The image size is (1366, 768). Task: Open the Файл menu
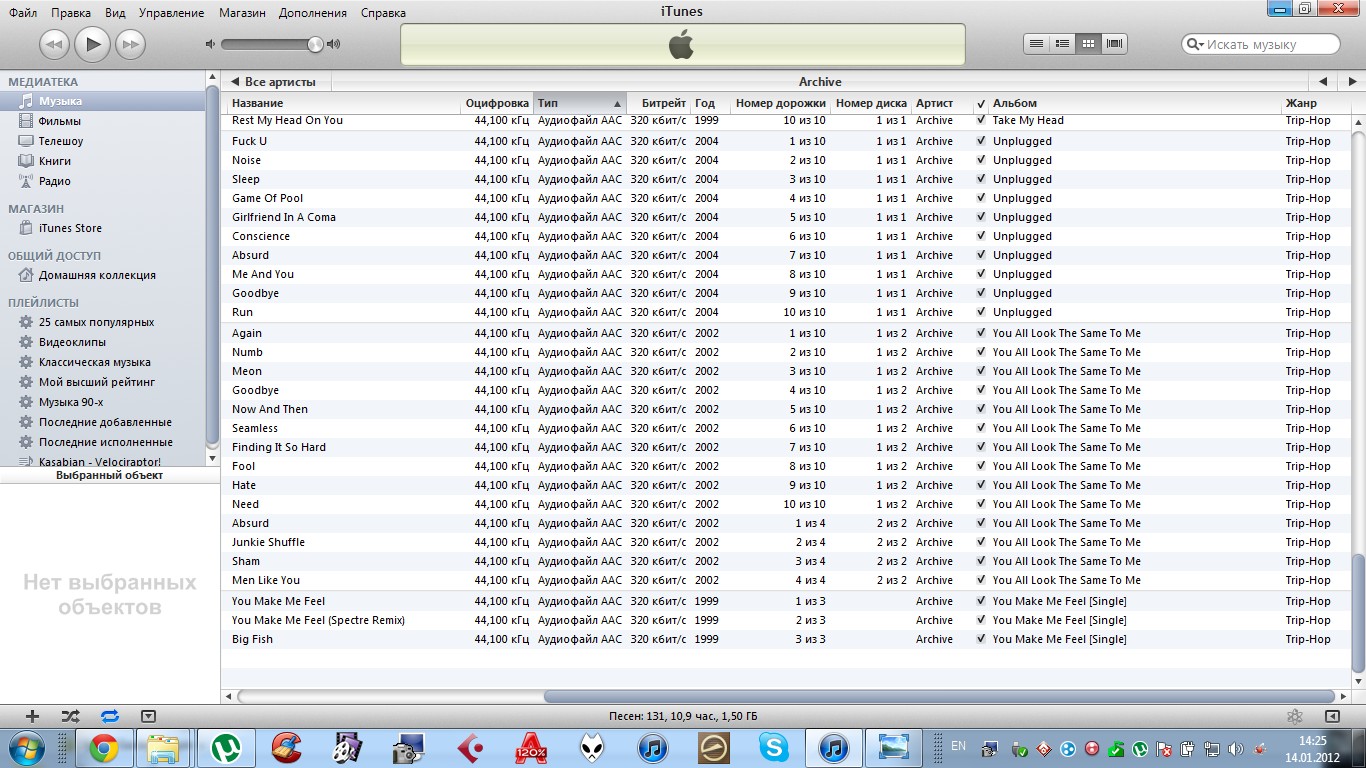coord(23,13)
